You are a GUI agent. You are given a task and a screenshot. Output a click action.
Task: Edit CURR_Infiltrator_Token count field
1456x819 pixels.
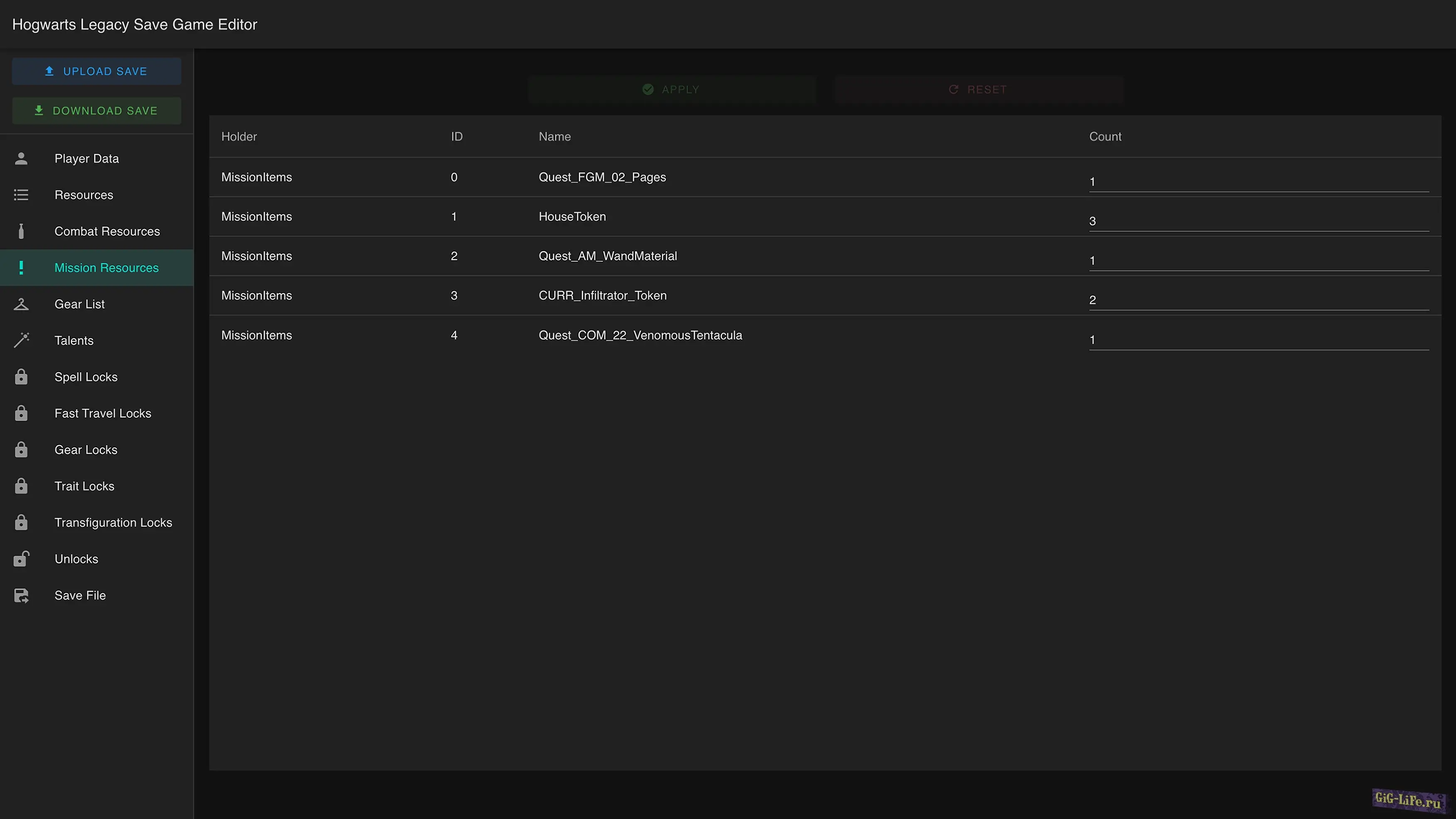click(x=1258, y=300)
